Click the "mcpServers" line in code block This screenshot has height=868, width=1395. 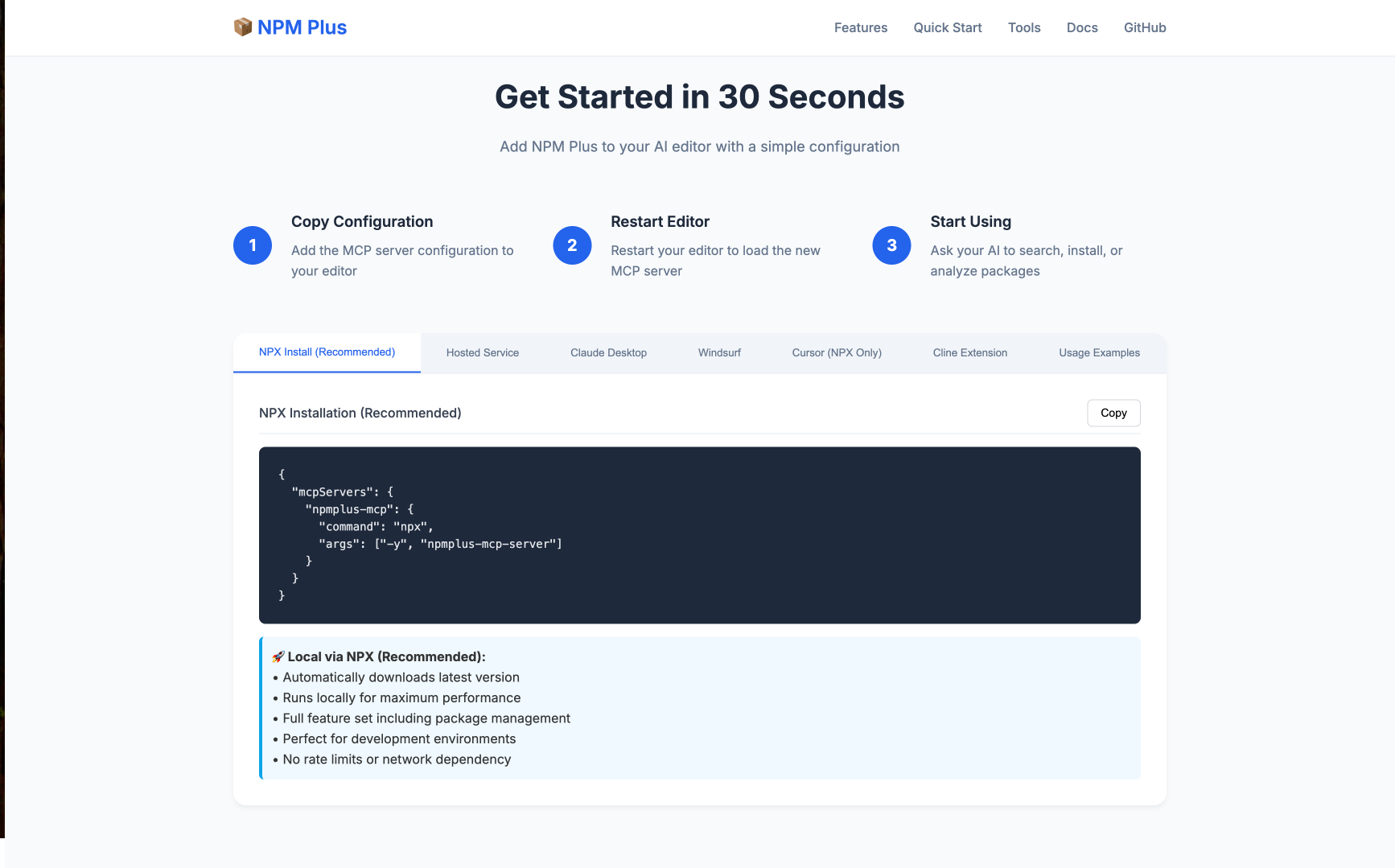(x=342, y=492)
